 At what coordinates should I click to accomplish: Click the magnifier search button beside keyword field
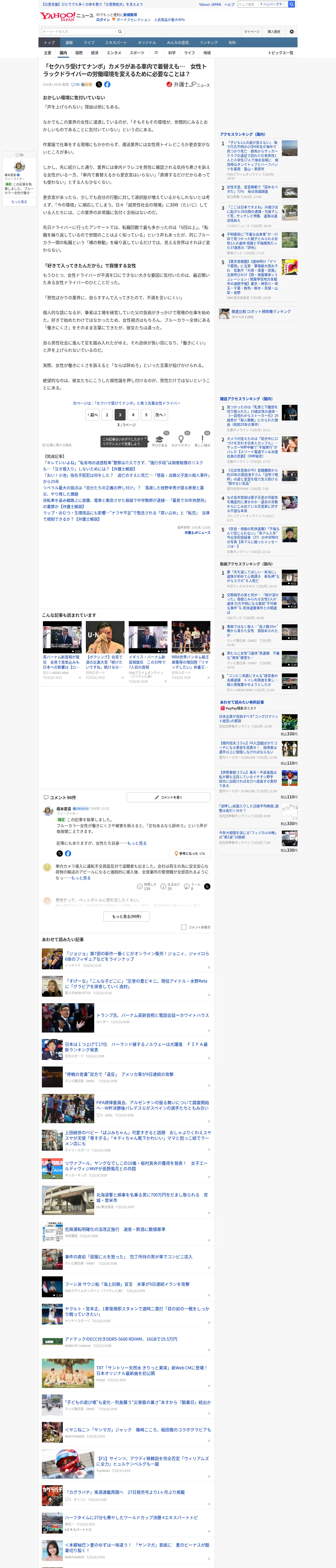pos(120,32)
